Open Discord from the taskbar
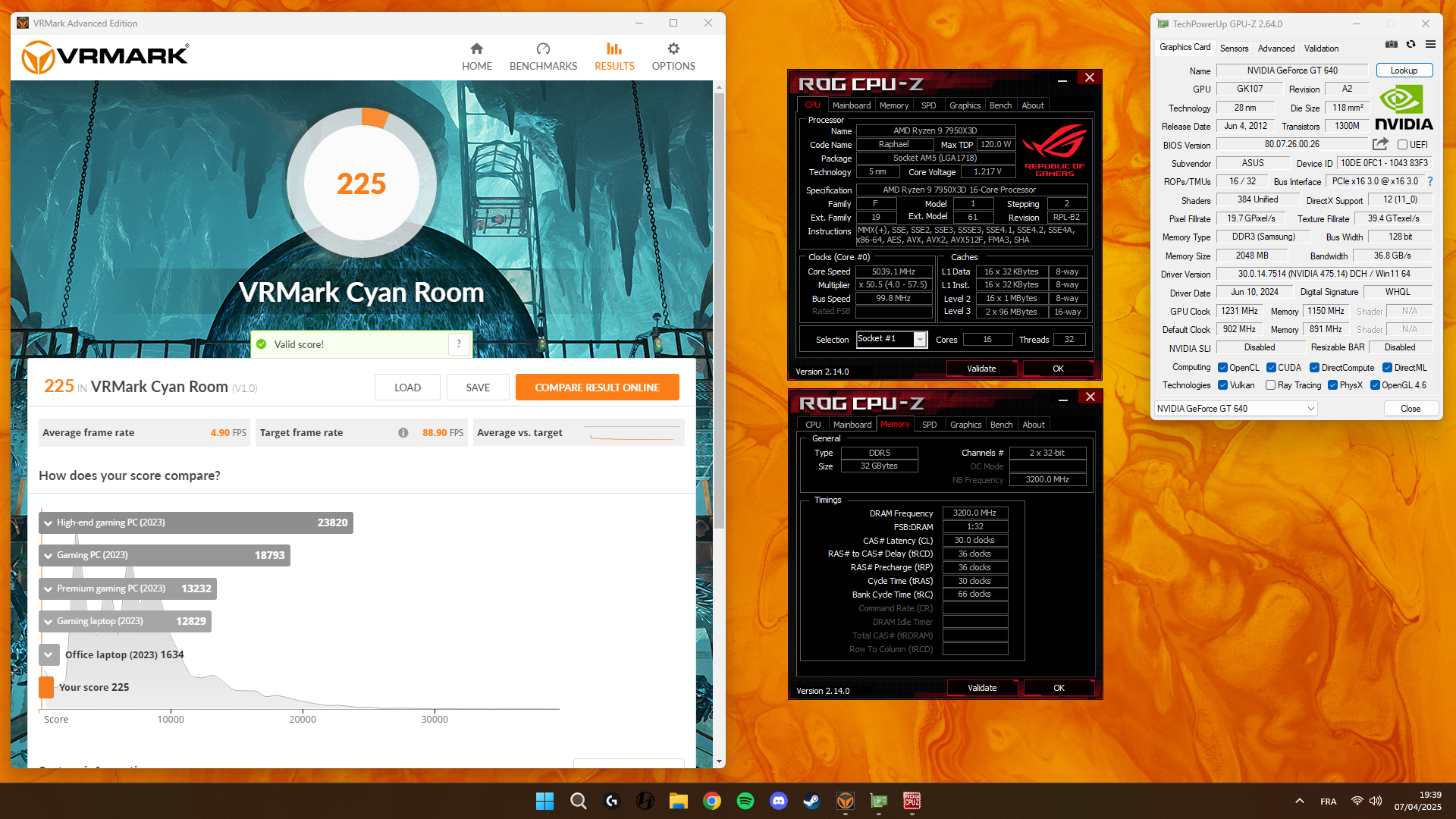This screenshot has width=1456, height=819. (779, 801)
